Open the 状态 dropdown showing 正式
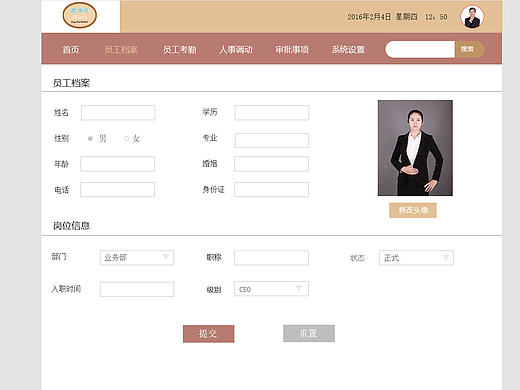The image size is (520, 390). [x=416, y=258]
